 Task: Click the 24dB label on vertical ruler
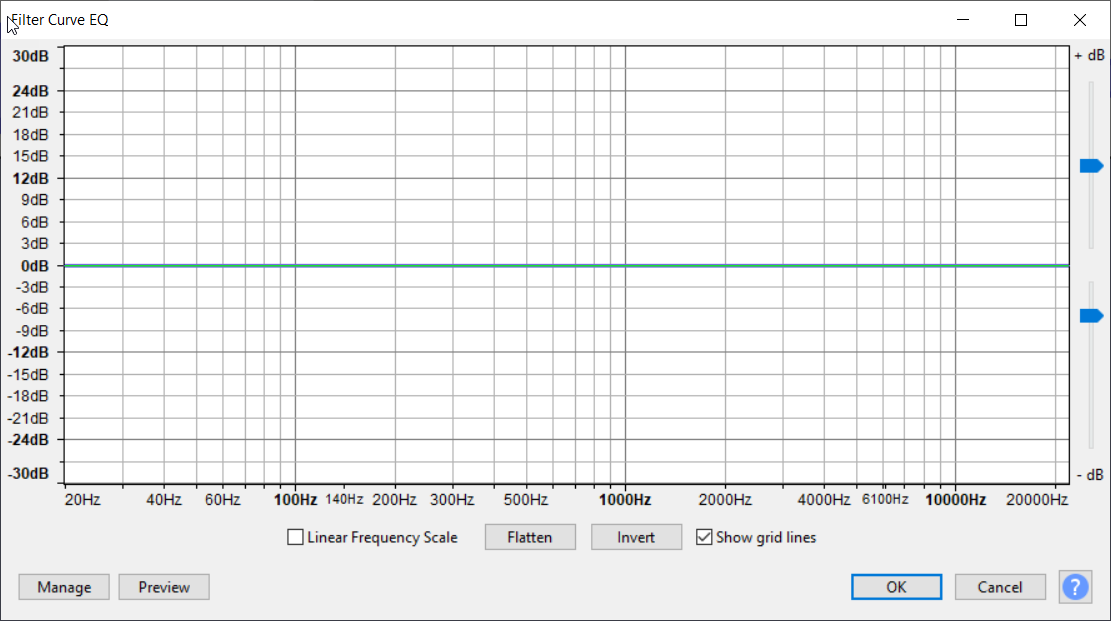tap(30, 91)
